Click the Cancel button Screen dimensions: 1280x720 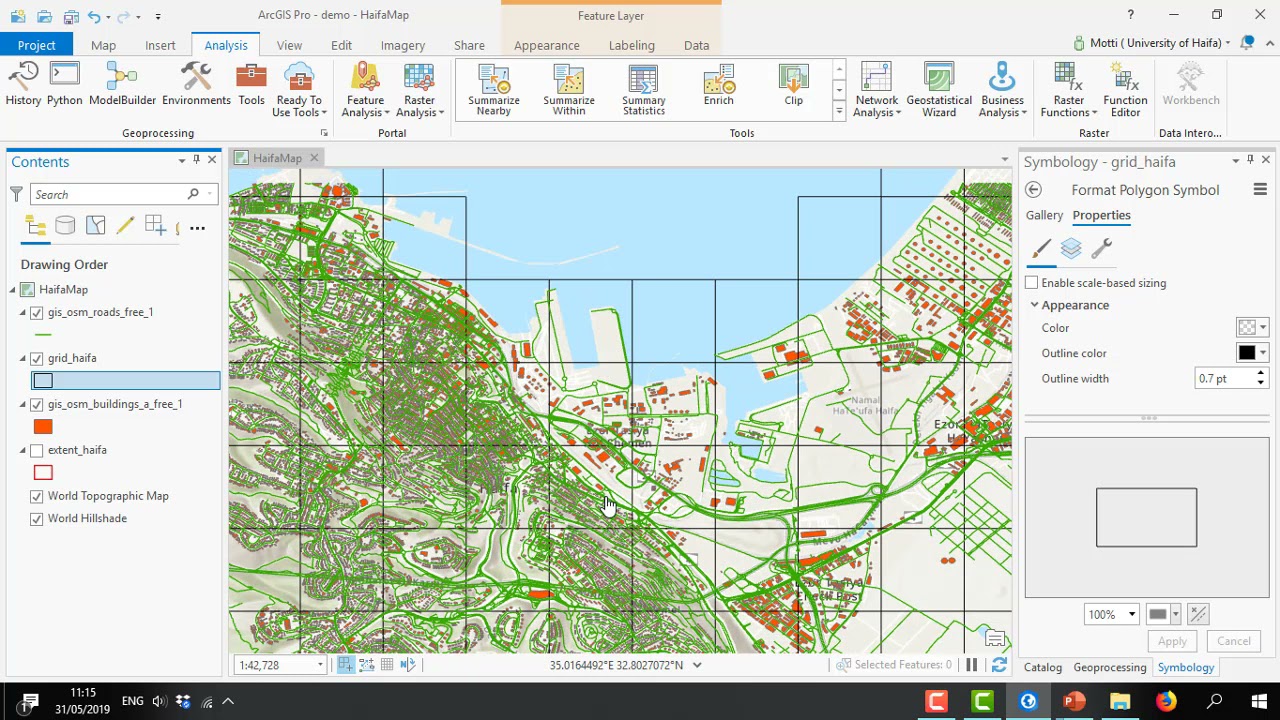tap(1233, 642)
